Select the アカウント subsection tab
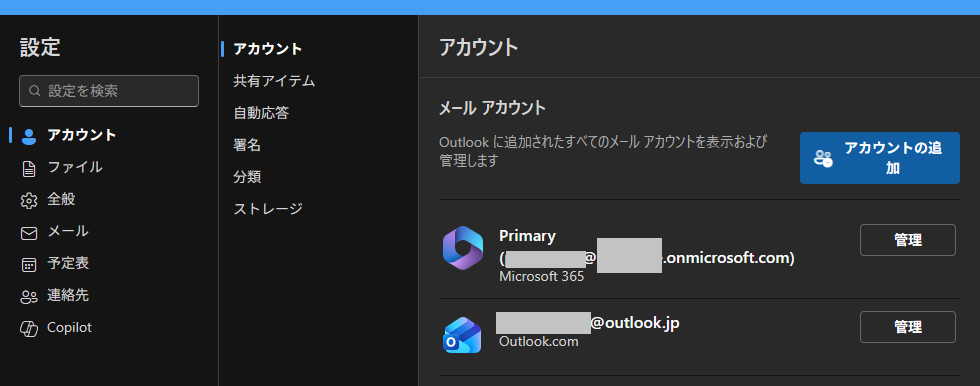 coord(268,49)
